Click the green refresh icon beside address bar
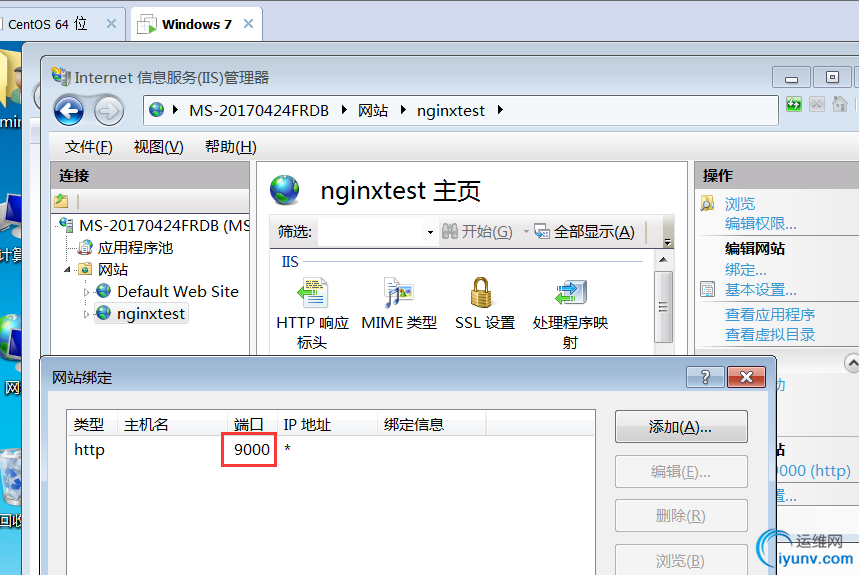This screenshot has width=859, height=575. coord(794,104)
